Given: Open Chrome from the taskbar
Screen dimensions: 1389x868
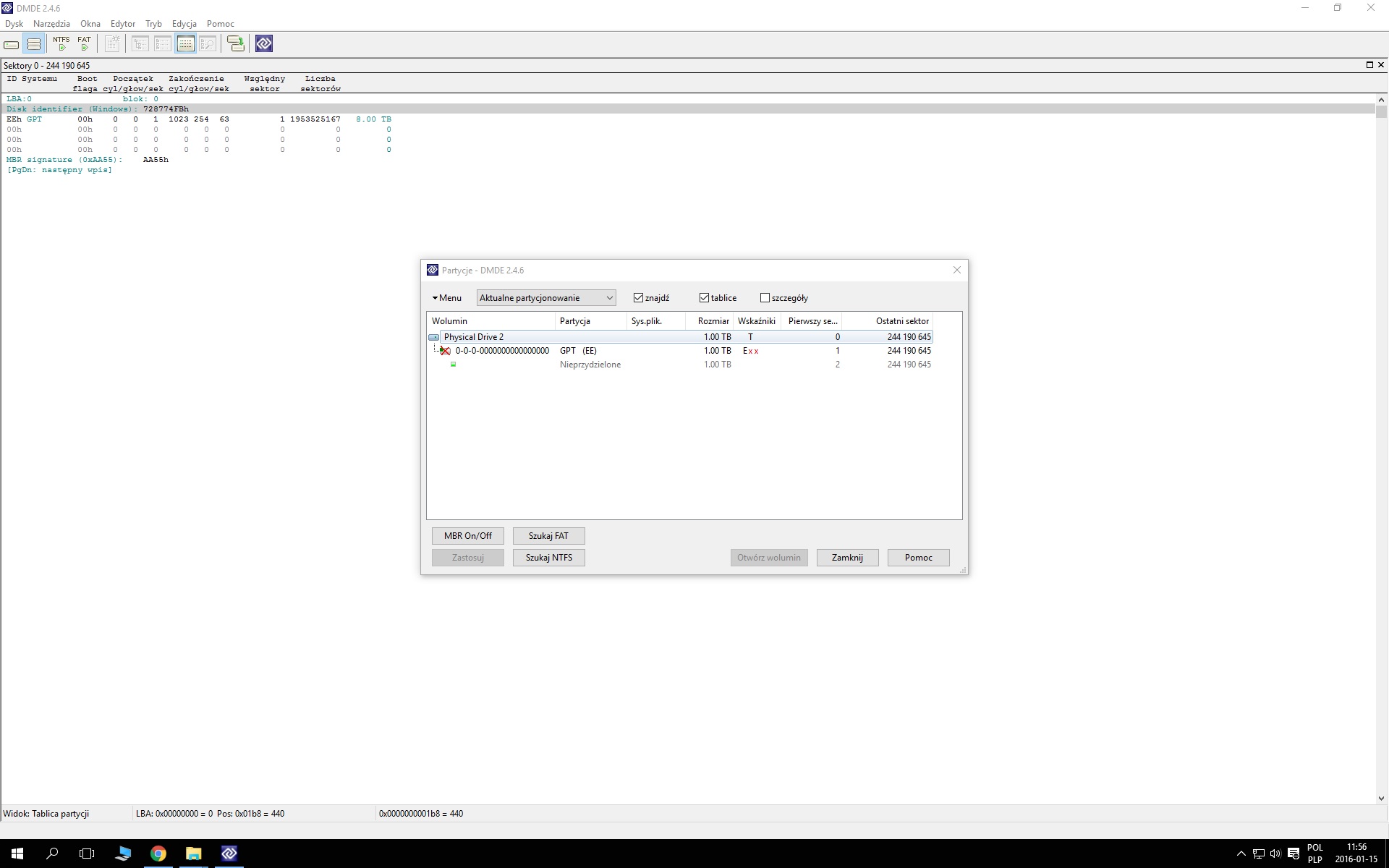Looking at the screenshot, I should click(x=158, y=854).
